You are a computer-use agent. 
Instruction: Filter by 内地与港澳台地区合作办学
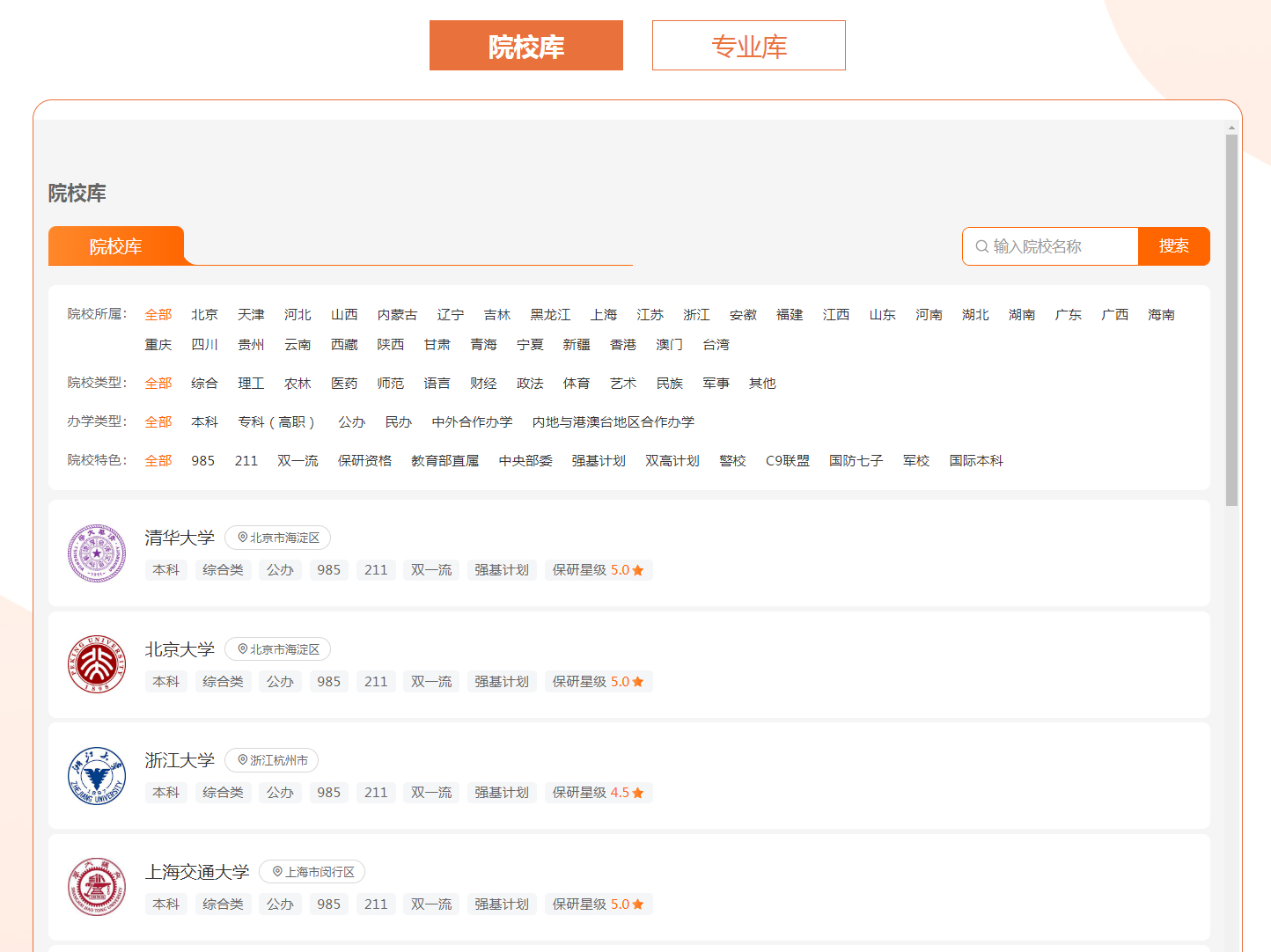pos(613,422)
